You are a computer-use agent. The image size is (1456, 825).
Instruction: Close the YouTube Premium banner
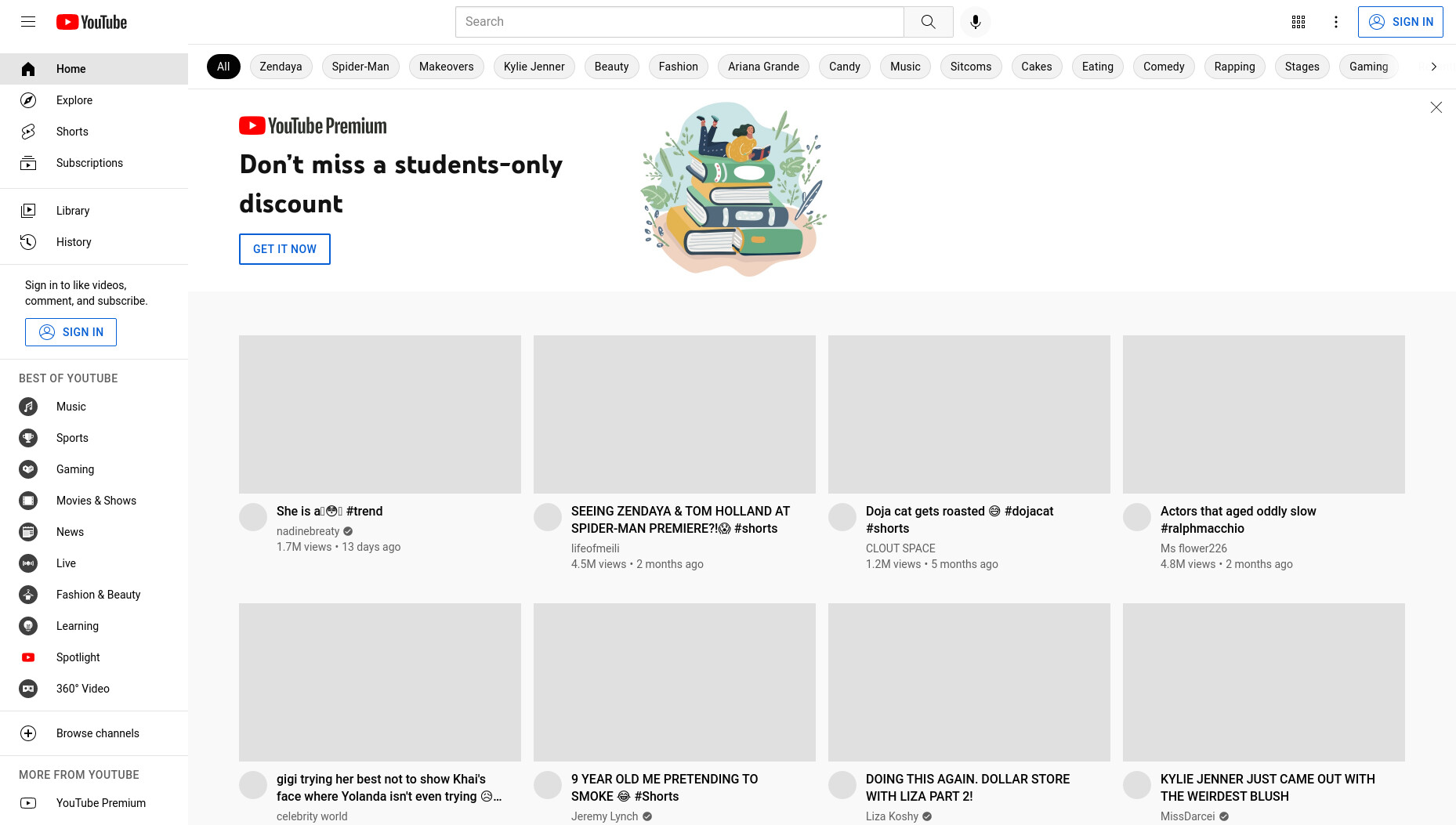click(1436, 107)
